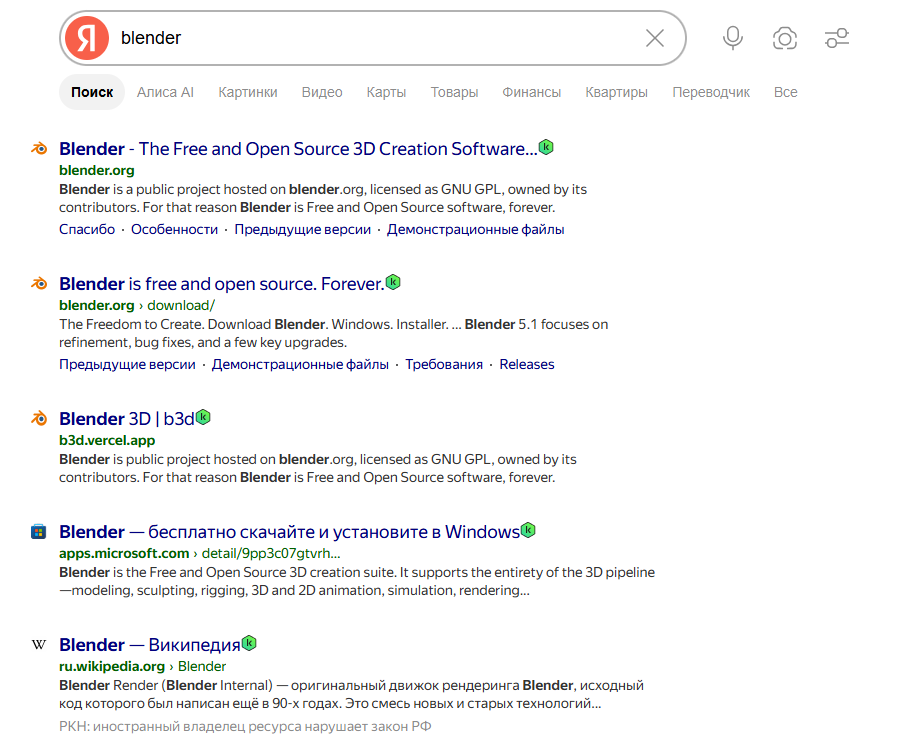Click the РКН notice text

tap(245, 726)
